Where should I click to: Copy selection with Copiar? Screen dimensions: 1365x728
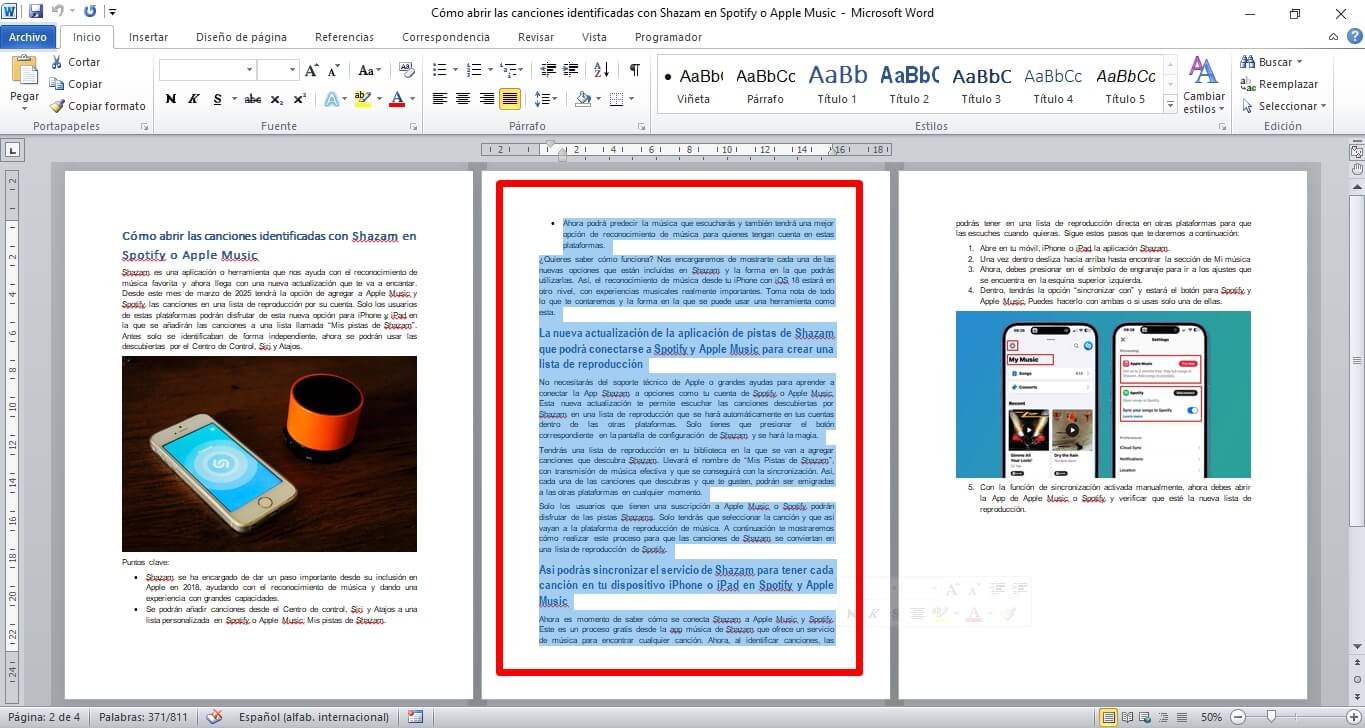pyautogui.click(x=76, y=84)
